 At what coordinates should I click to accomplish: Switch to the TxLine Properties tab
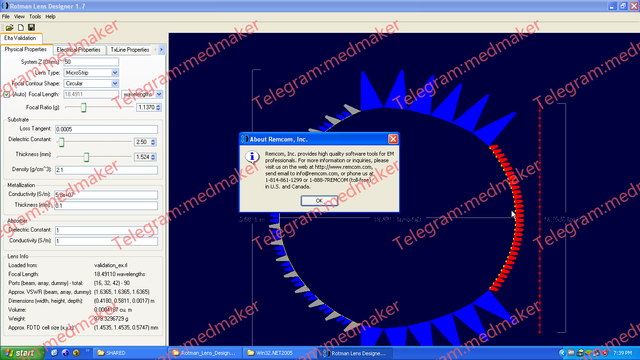130,50
